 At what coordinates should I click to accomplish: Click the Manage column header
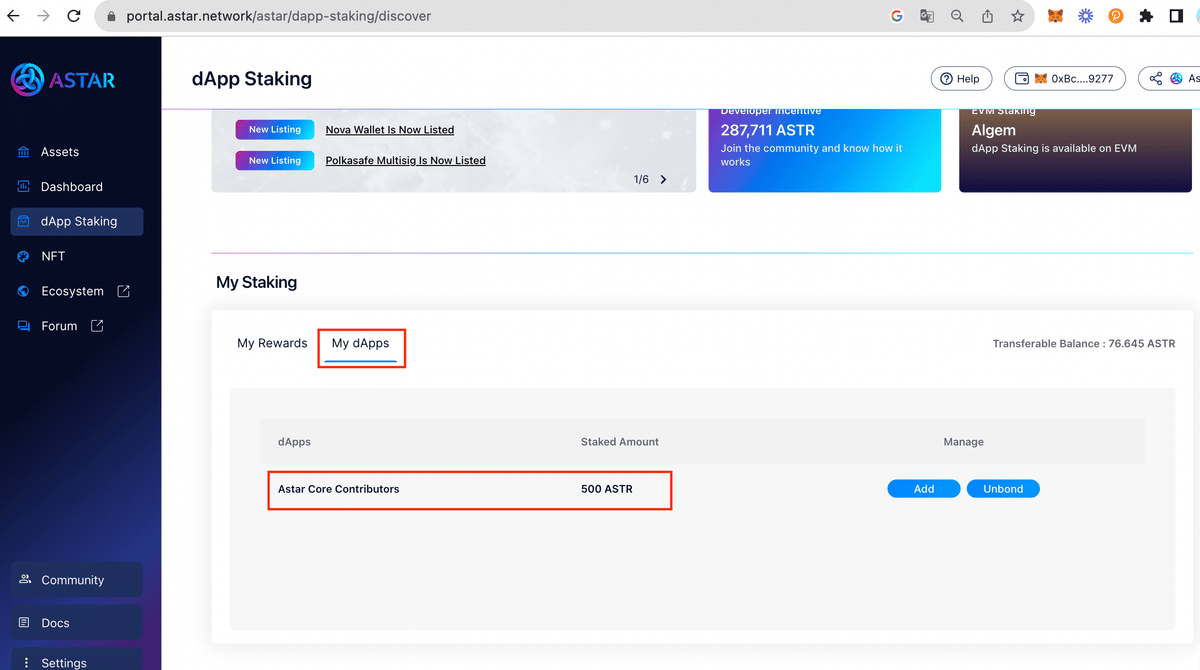tap(964, 442)
